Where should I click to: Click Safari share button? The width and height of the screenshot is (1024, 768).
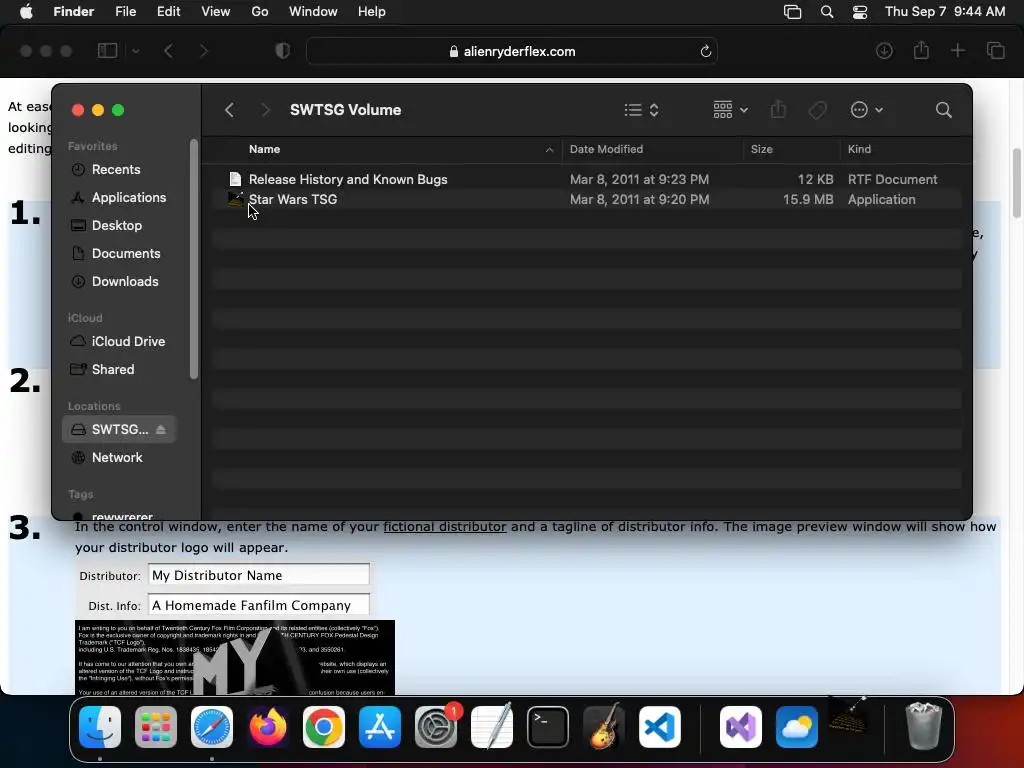pyautogui.click(x=921, y=50)
